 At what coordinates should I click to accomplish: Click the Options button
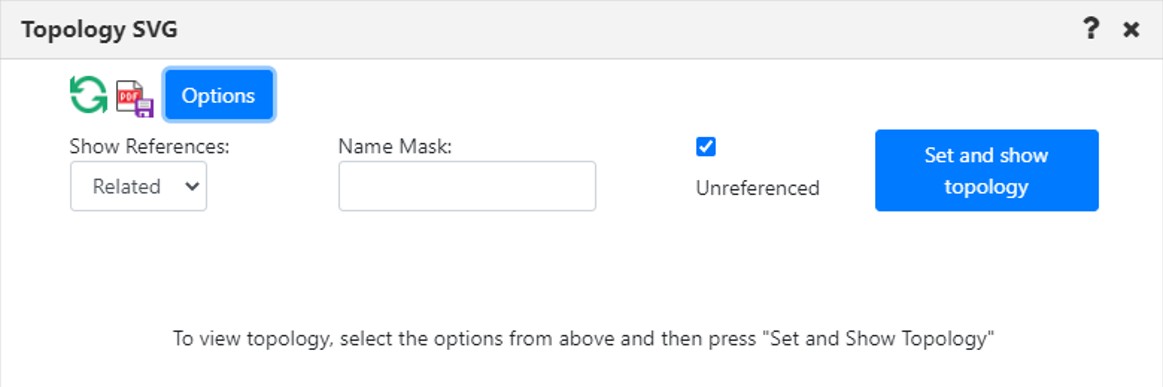(219, 95)
